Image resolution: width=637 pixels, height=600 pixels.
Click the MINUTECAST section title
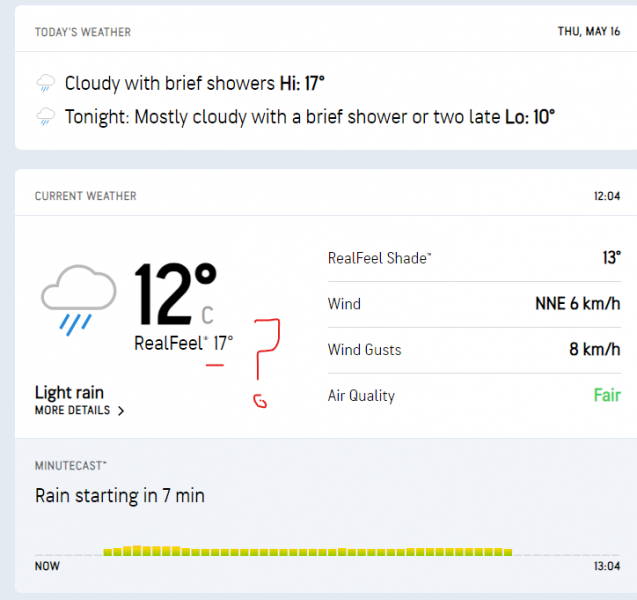[71, 465]
